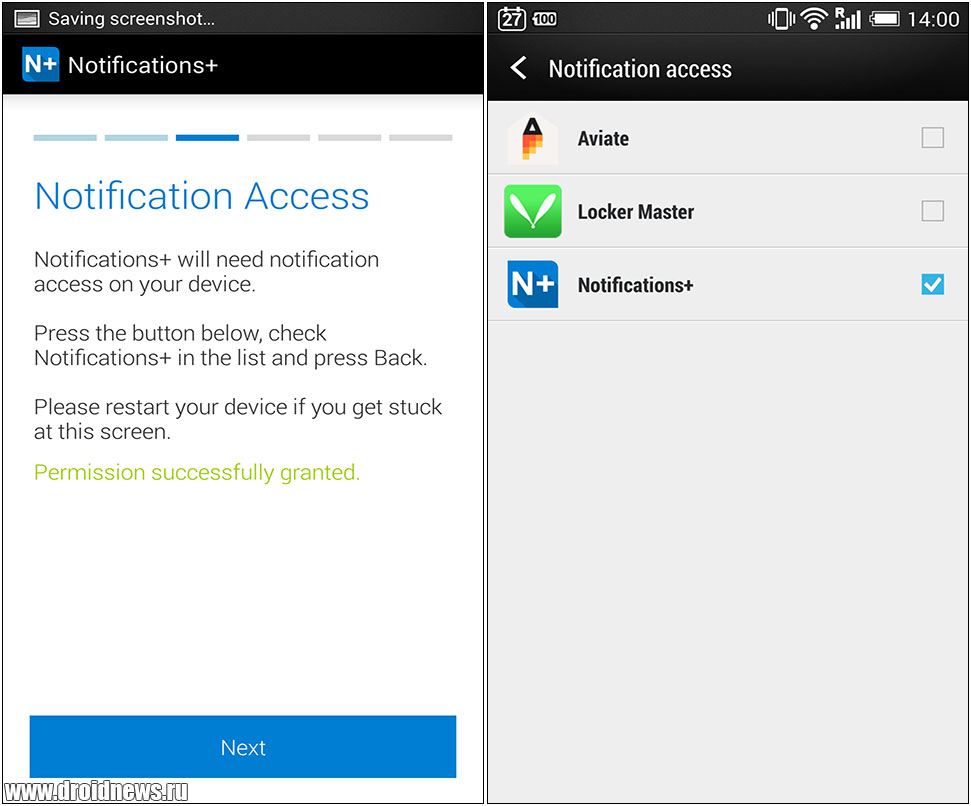Tap the 'Notification access' settings title
Viewport: 971px width, 806px height.
coord(640,69)
